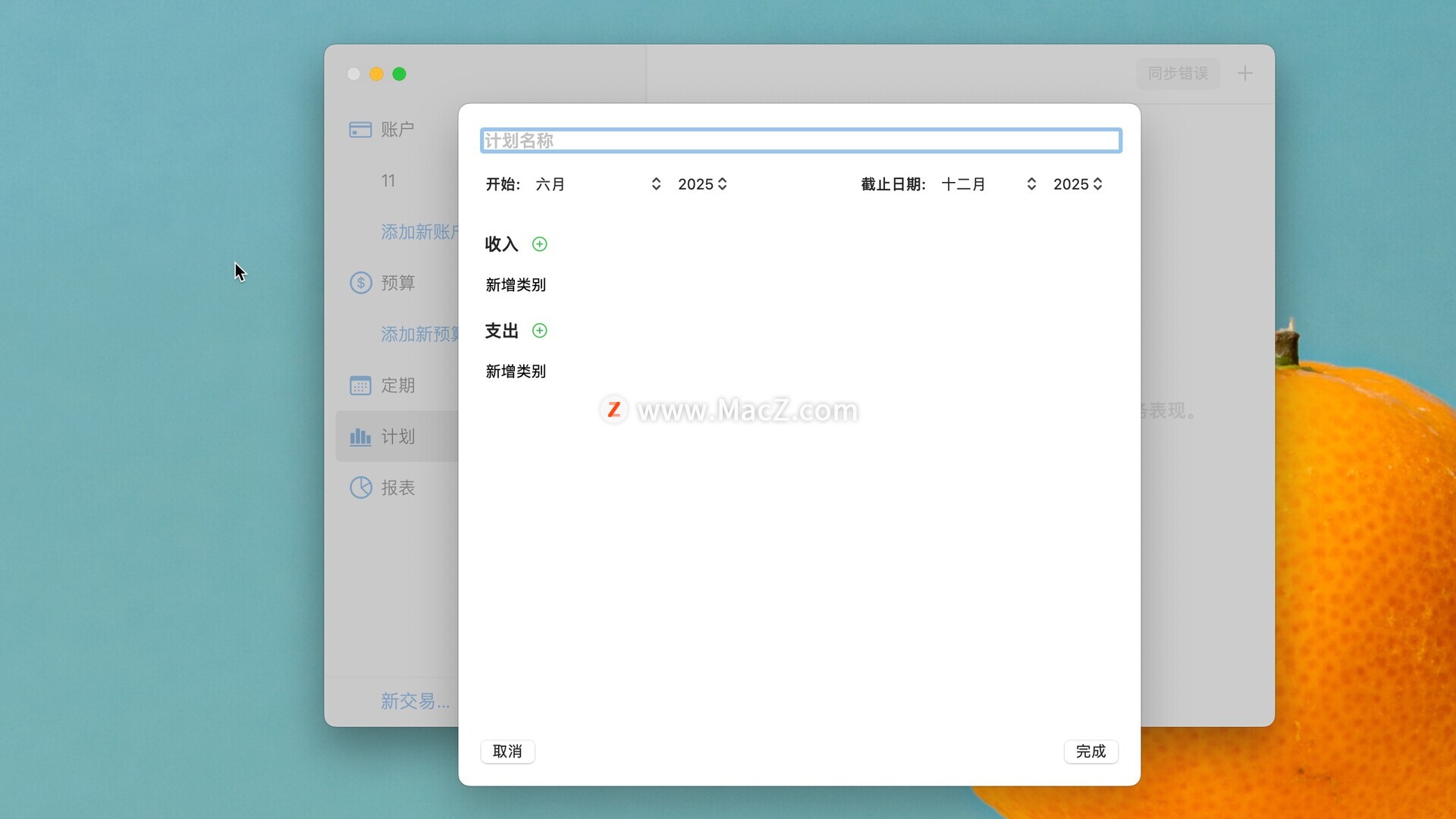The height and width of the screenshot is (819, 1456).
Task: Click the green plus icon next to 支出
Action: [539, 331]
